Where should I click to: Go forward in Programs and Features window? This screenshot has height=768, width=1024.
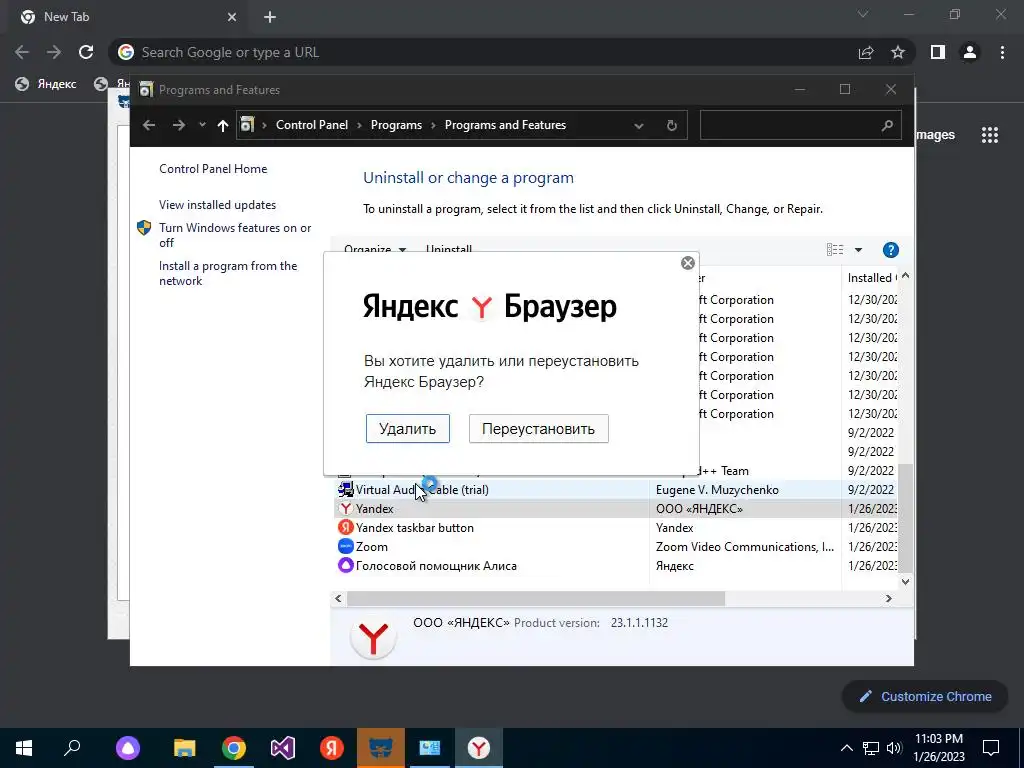coord(178,125)
